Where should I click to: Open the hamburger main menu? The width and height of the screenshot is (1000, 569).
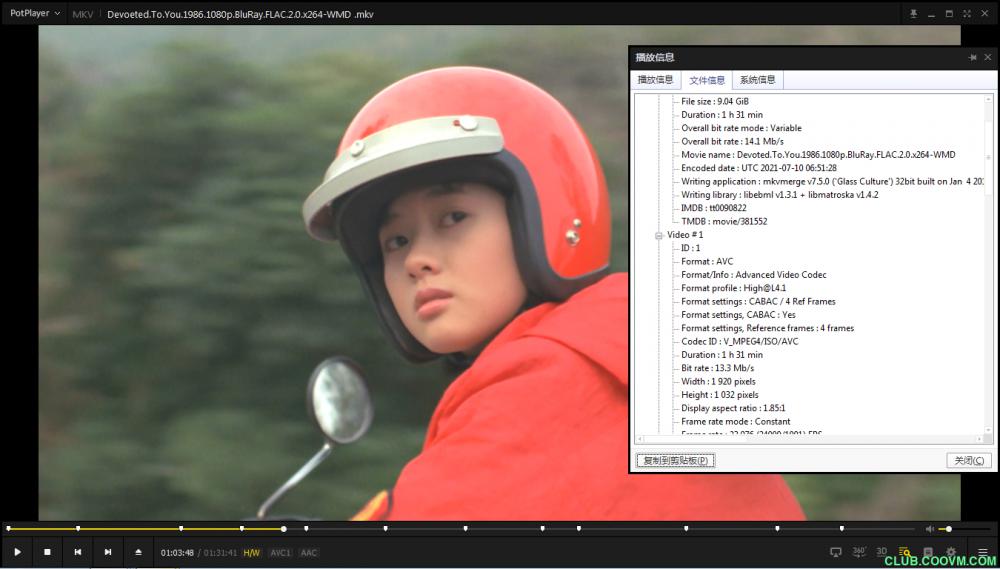point(983,552)
